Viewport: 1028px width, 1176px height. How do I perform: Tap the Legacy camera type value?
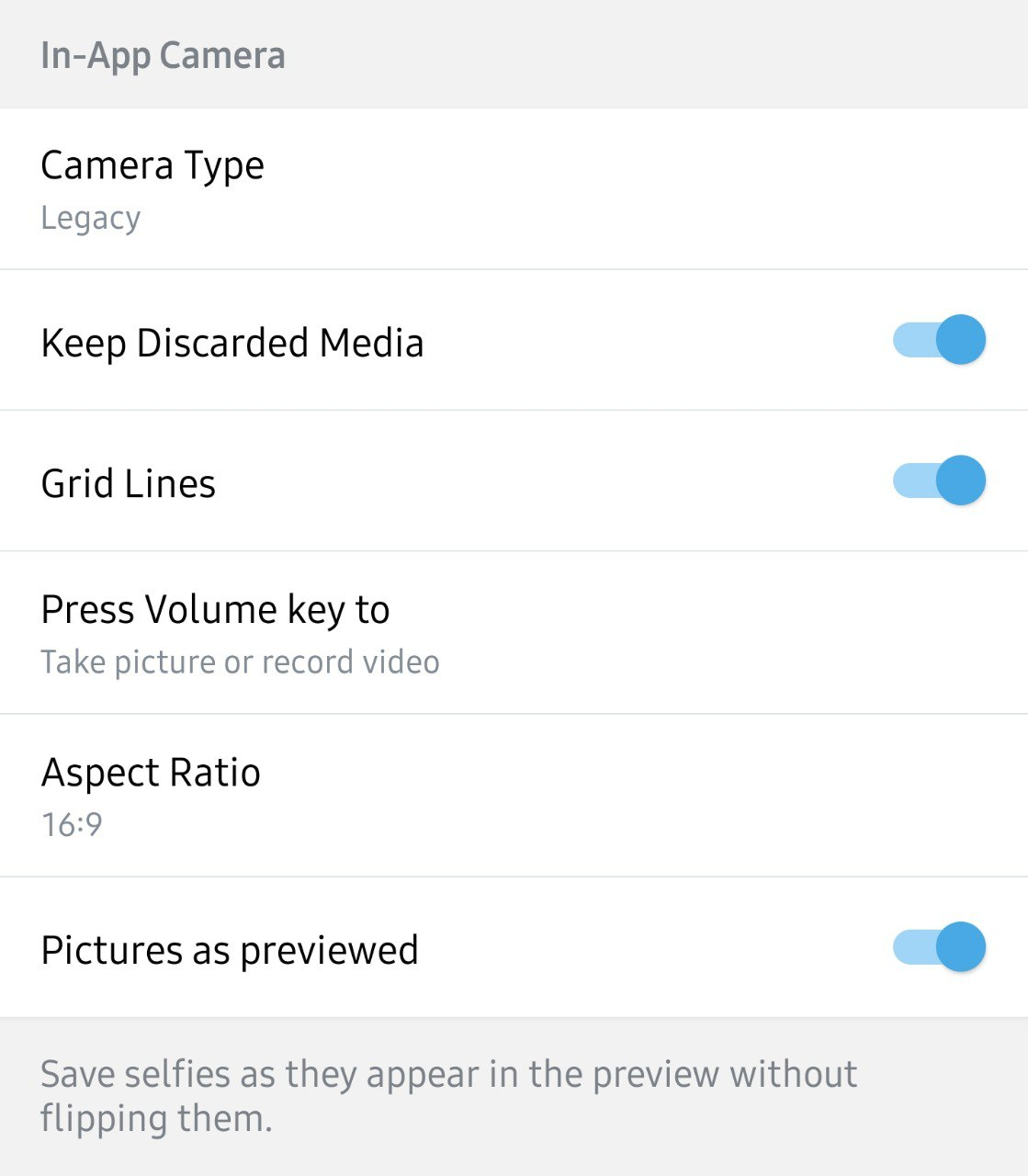(90, 219)
